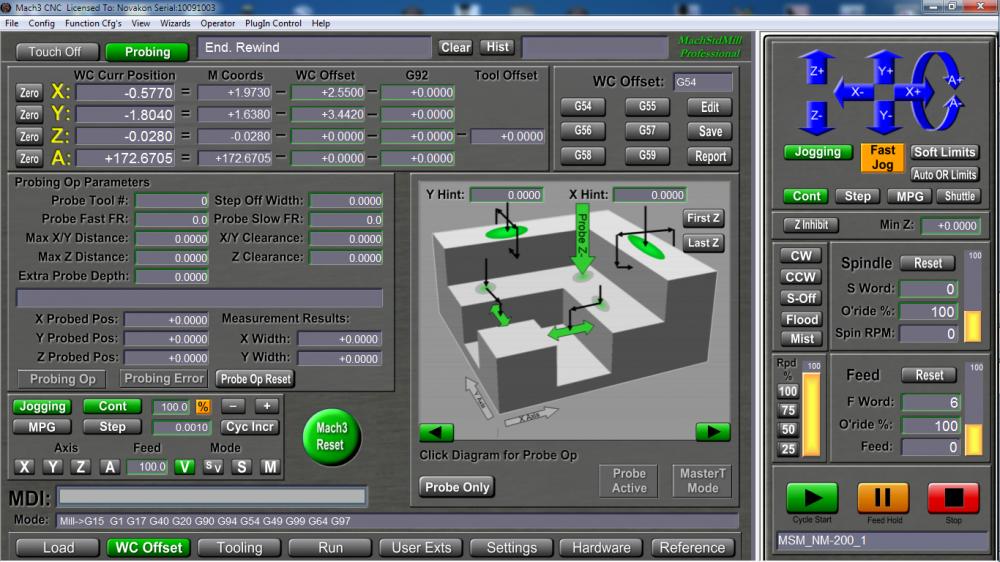Clear the message line
The height and width of the screenshot is (562, 1000).
(455, 47)
